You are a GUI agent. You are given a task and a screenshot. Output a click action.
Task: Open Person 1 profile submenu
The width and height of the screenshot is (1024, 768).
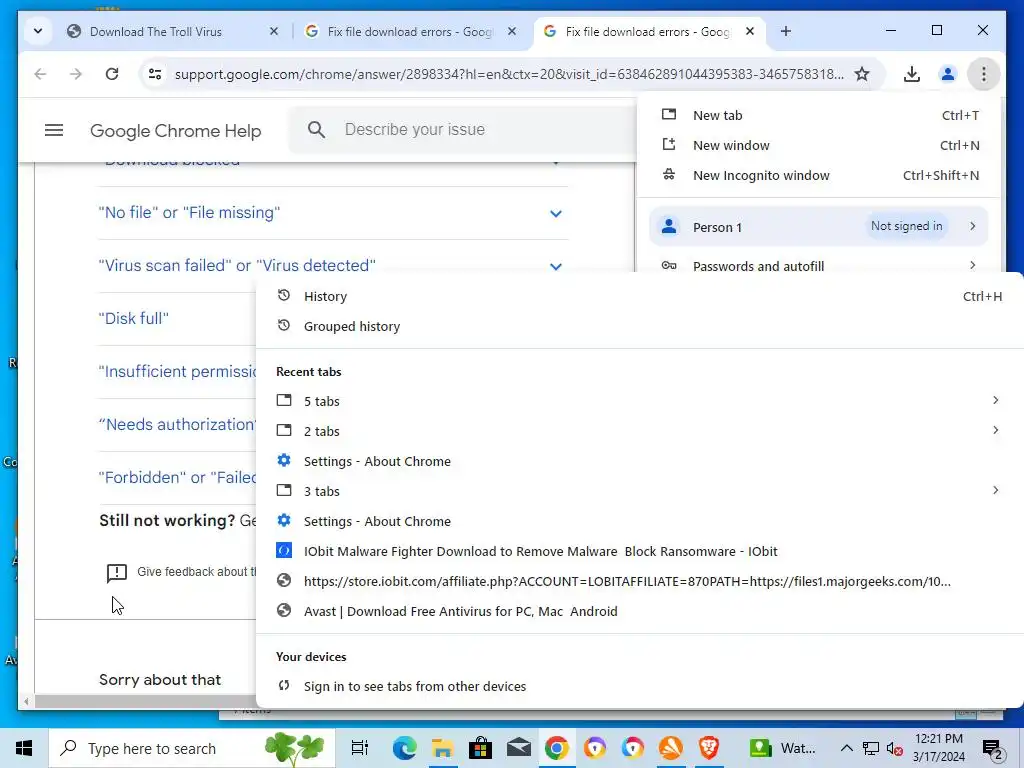pos(818,227)
